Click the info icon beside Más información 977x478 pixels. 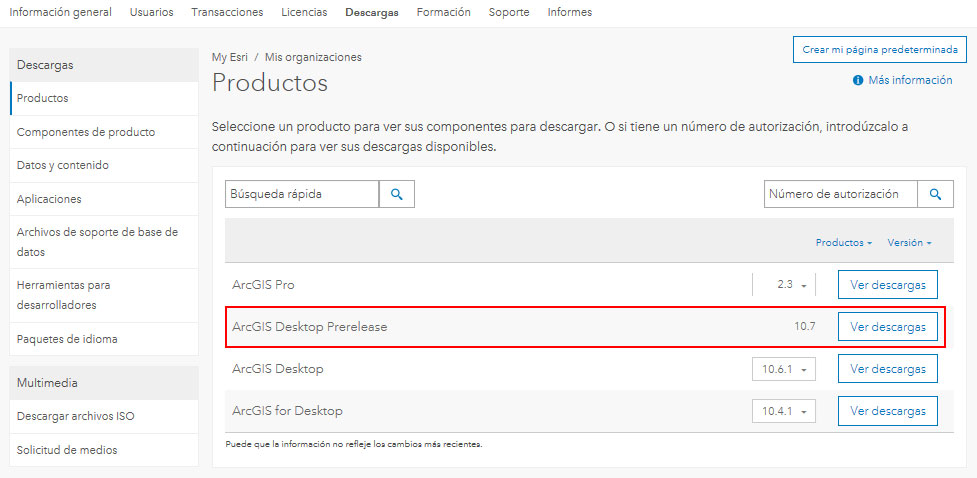tap(858, 80)
